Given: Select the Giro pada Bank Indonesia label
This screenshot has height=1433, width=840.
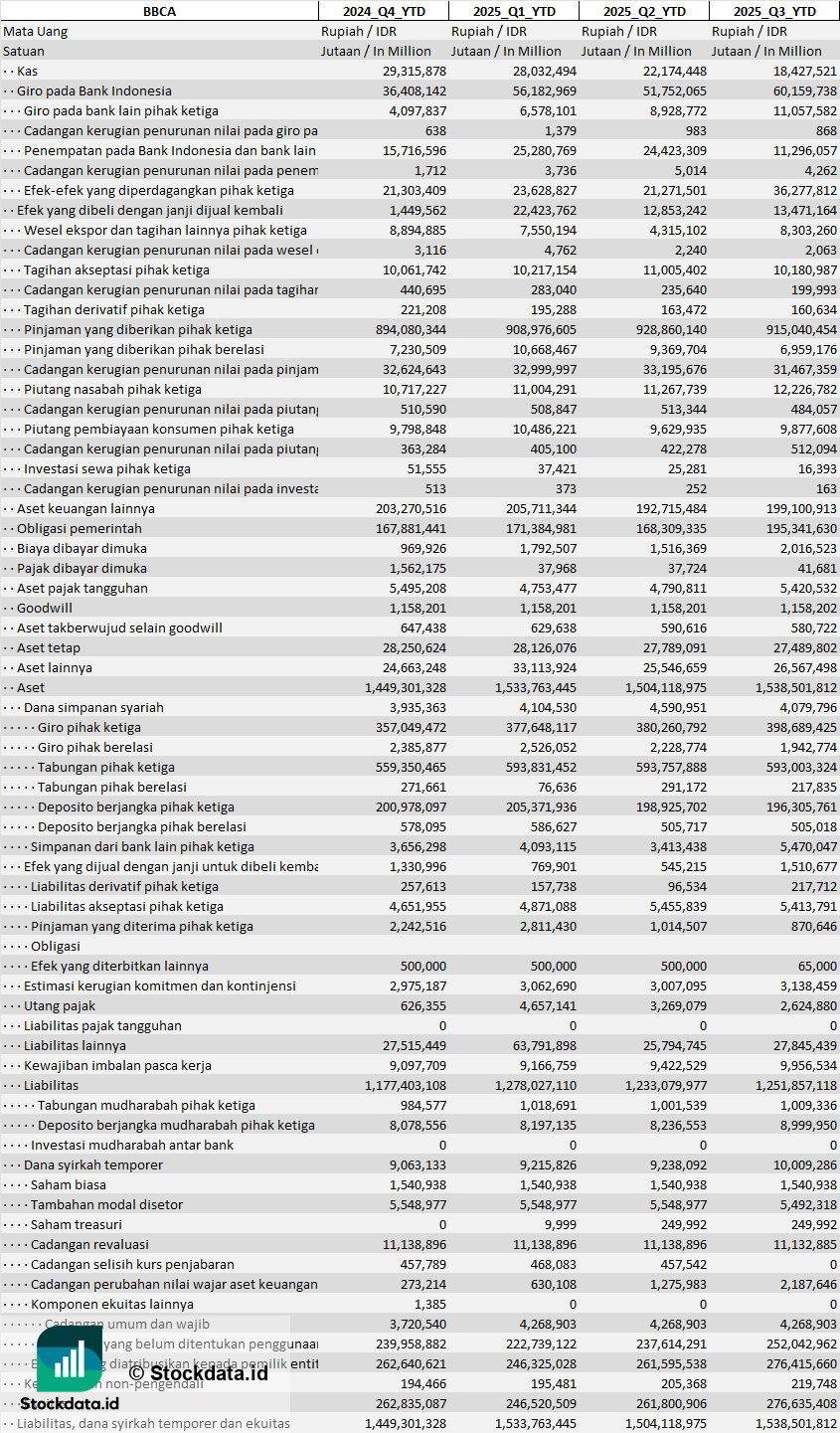Looking at the screenshot, I should (x=94, y=90).
